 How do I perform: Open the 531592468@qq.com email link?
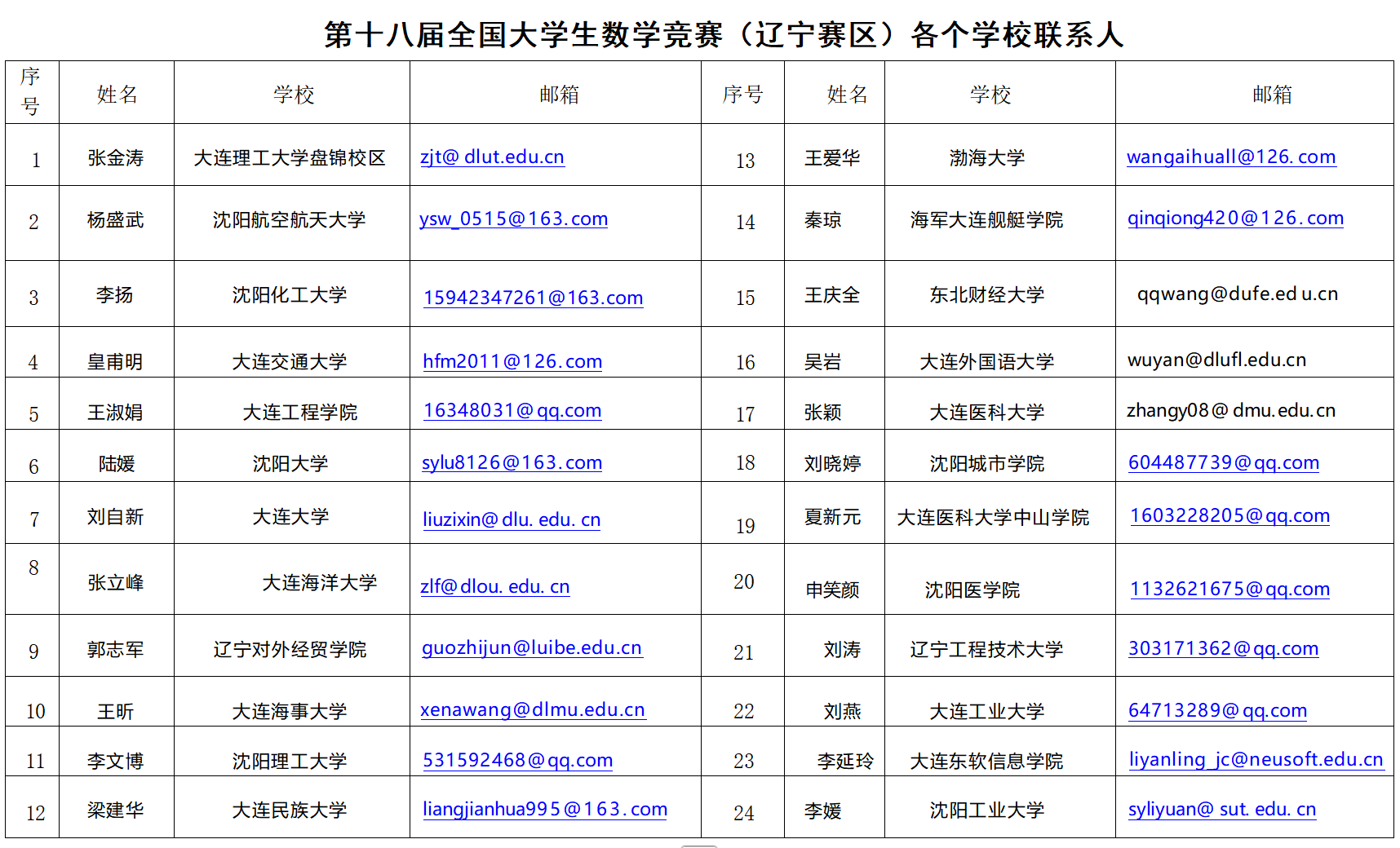517,760
